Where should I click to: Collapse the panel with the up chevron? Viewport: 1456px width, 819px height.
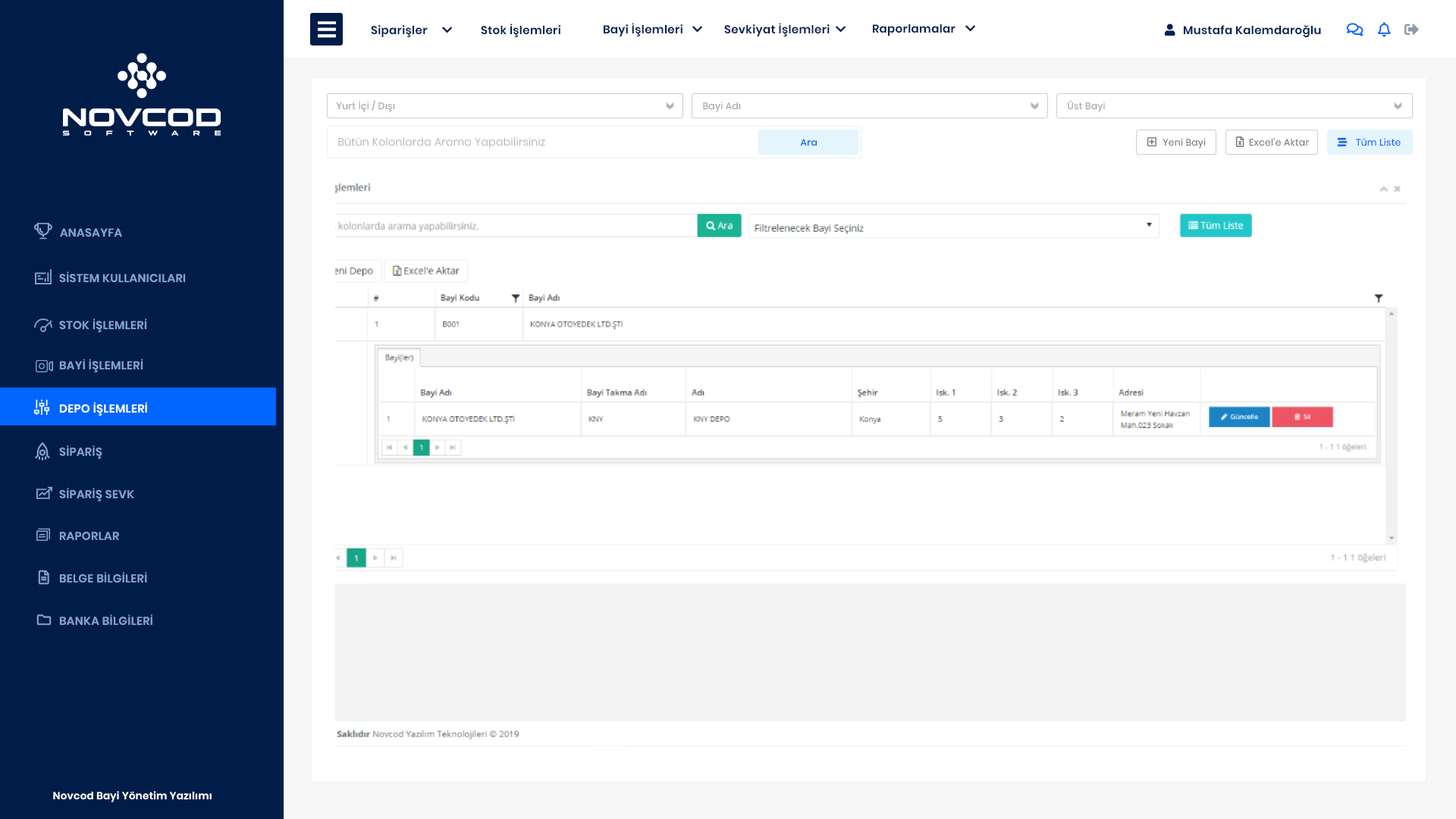click(x=1383, y=189)
